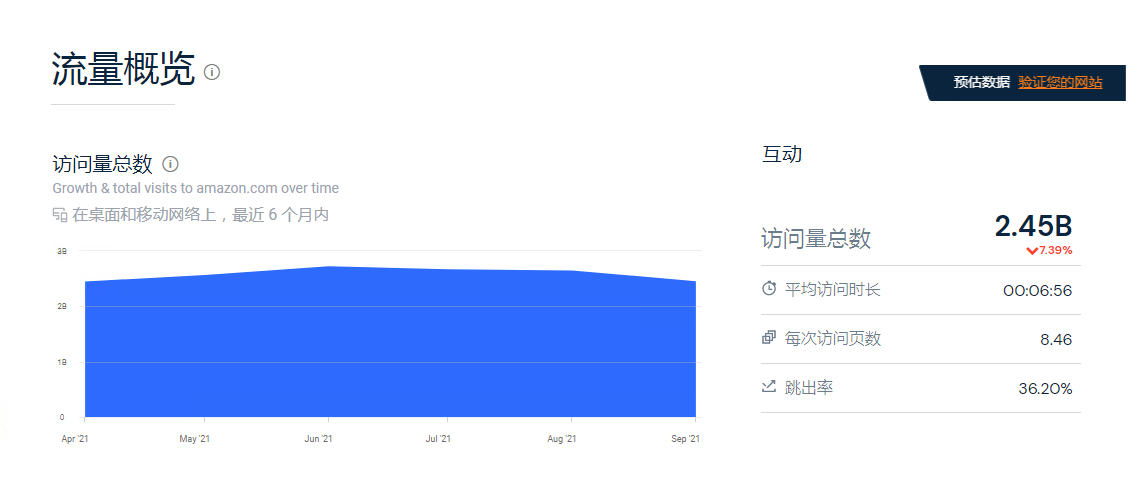Viewport: 1141px width, 499px height.
Task: Click the pages icon beside 每次访问页数
Action: (x=769, y=338)
